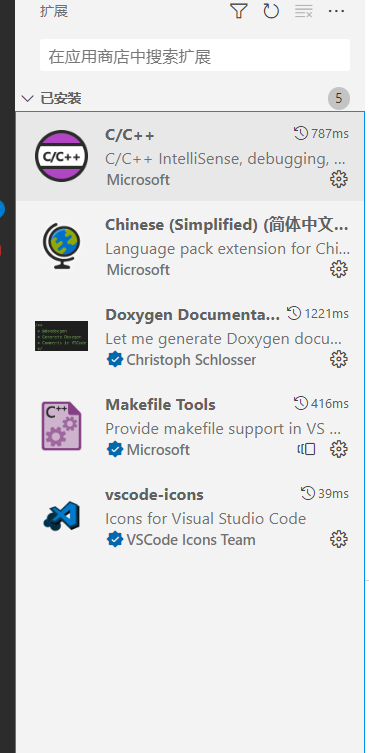
Task: Click the vscode-icons logo thumbnail
Action: [62, 516]
